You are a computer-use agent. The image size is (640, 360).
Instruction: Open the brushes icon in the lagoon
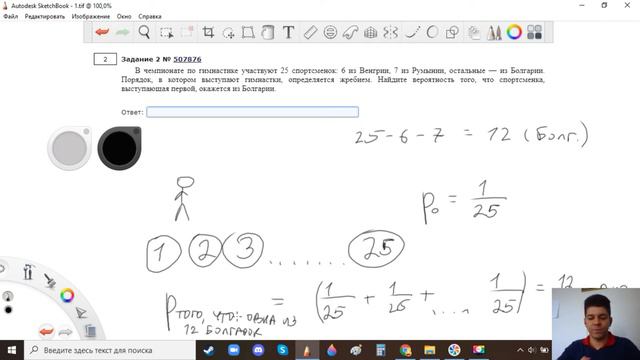click(28, 272)
